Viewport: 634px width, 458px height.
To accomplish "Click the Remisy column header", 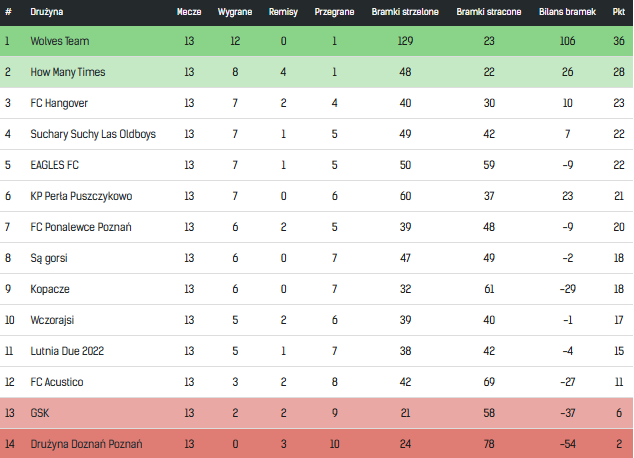I will [x=283, y=12].
